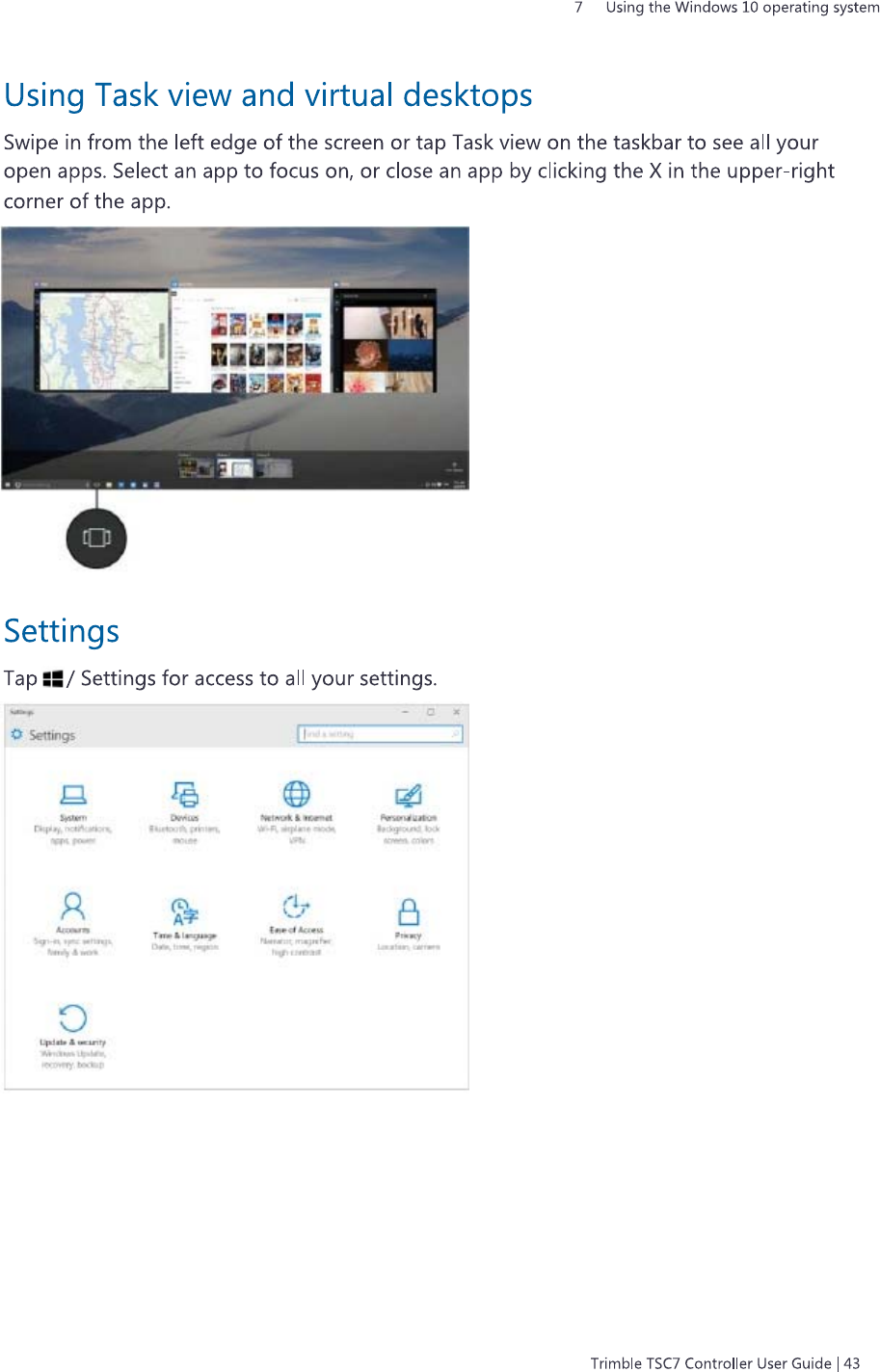Close the Settings window

[x=456, y=712]
